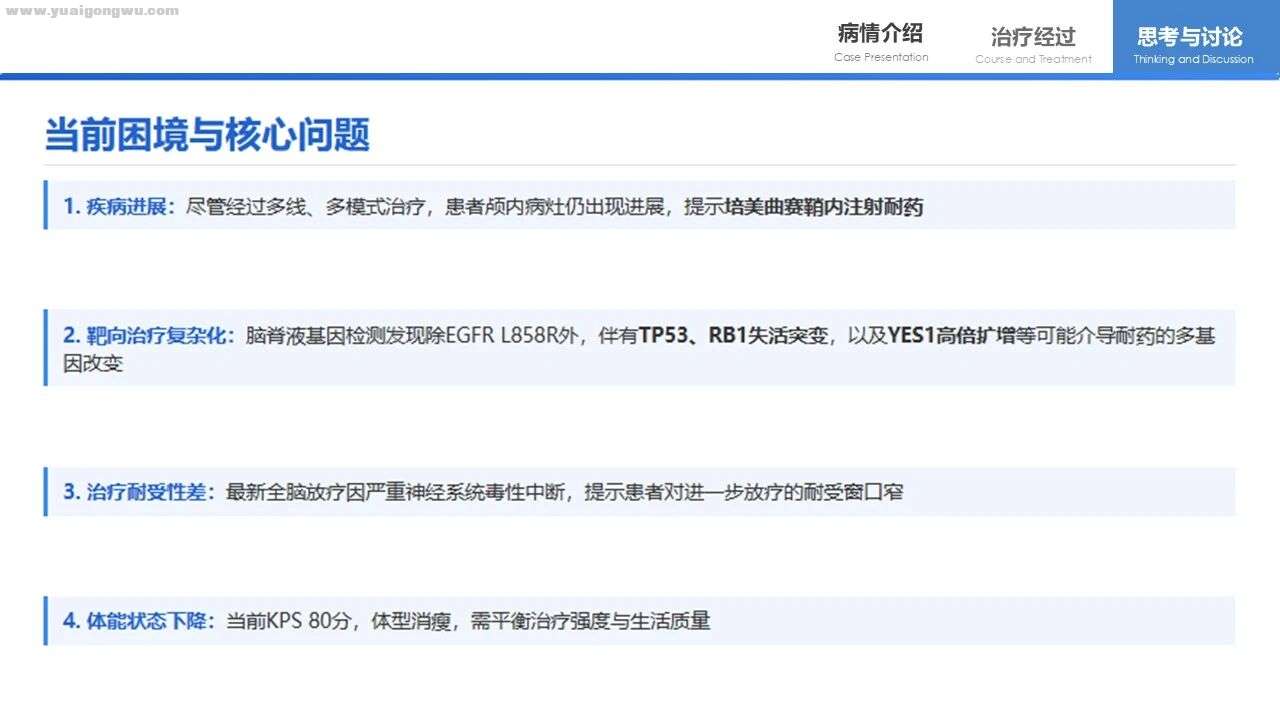Click the 全脑放疗 text in item 3
The height and width of the screenshot is (720, 1280).
click(301, 492)
